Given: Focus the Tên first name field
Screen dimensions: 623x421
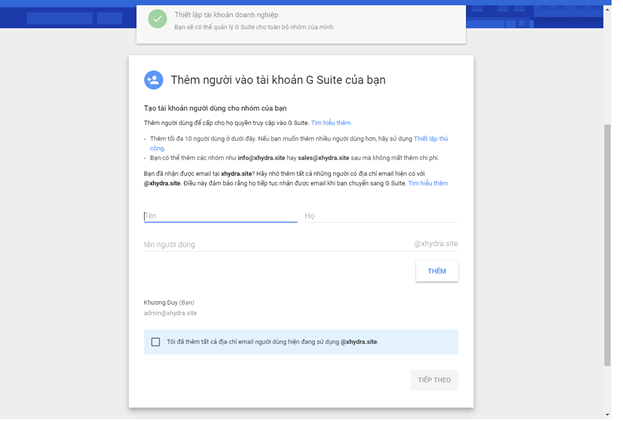Looking at the screenshot, I should tap(220, 215).
